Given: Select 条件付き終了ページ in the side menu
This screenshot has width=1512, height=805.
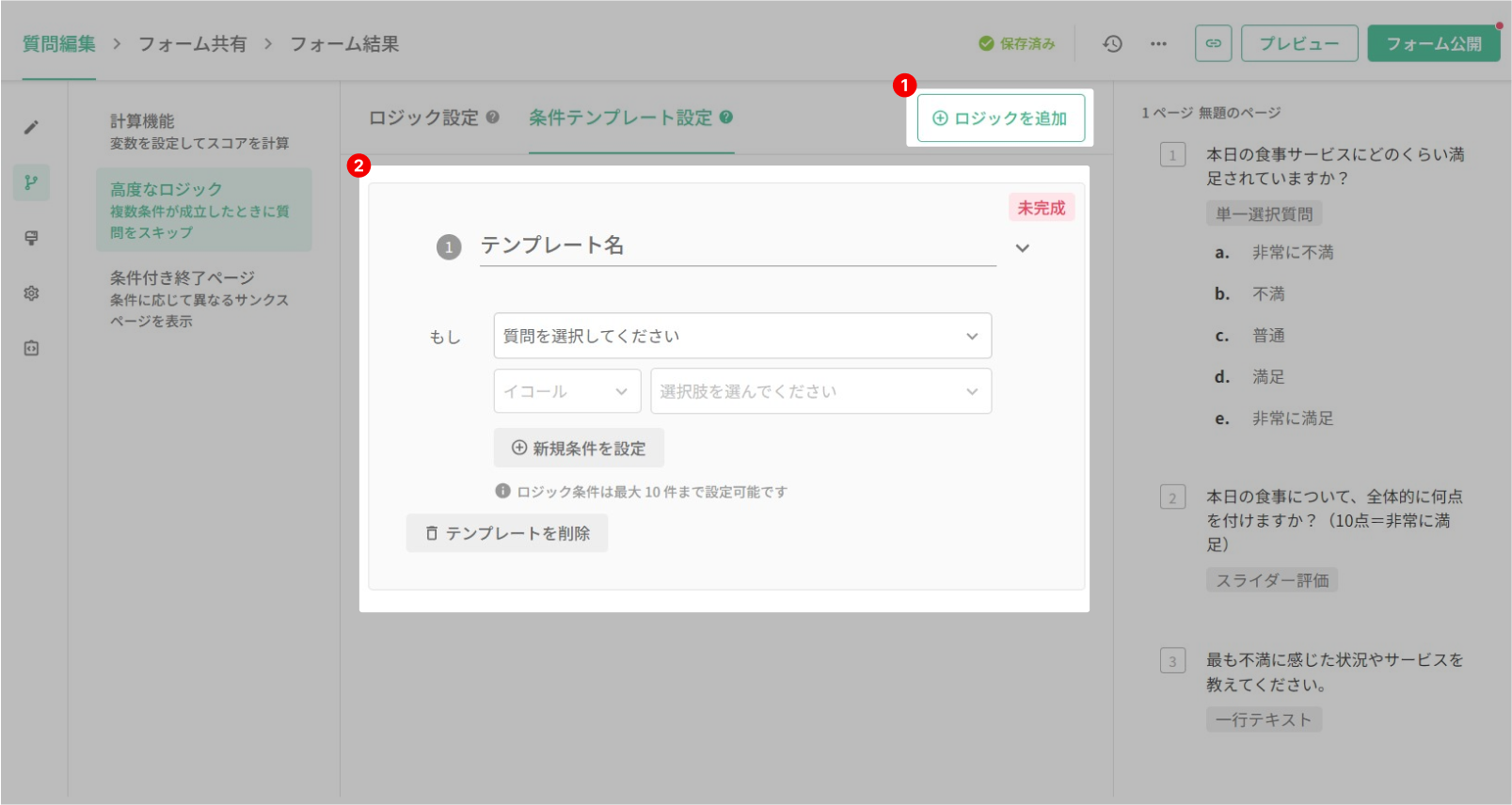Looking at the screenshot, I should point(204,298).
